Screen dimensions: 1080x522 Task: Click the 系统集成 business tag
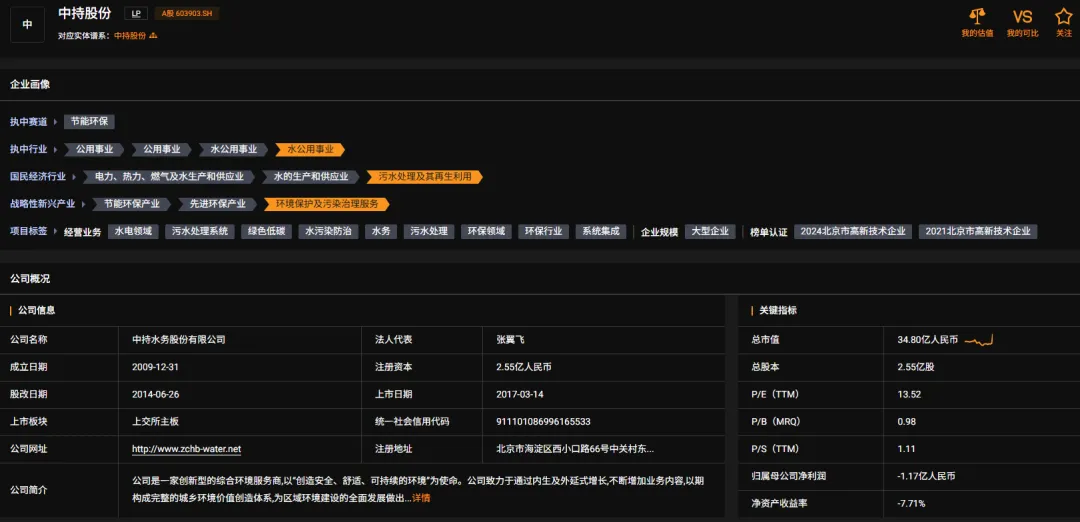point(601,232)
